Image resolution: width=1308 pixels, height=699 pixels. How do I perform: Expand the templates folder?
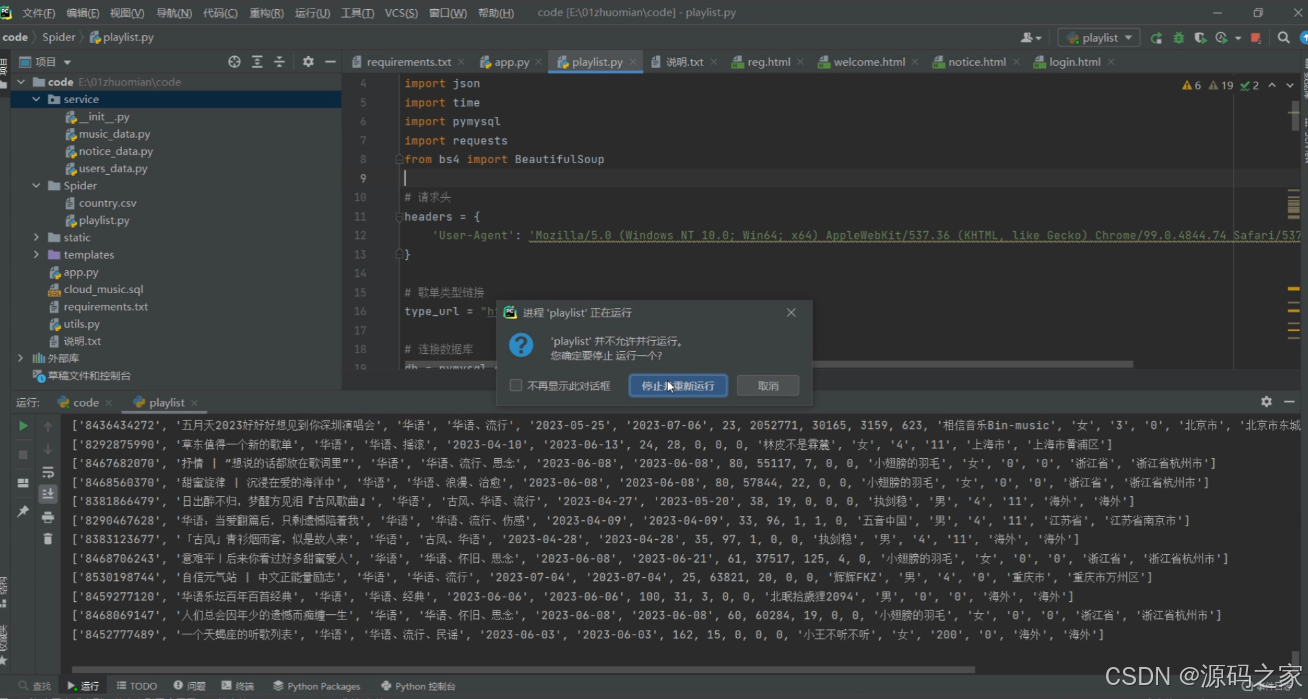point(37,255)
